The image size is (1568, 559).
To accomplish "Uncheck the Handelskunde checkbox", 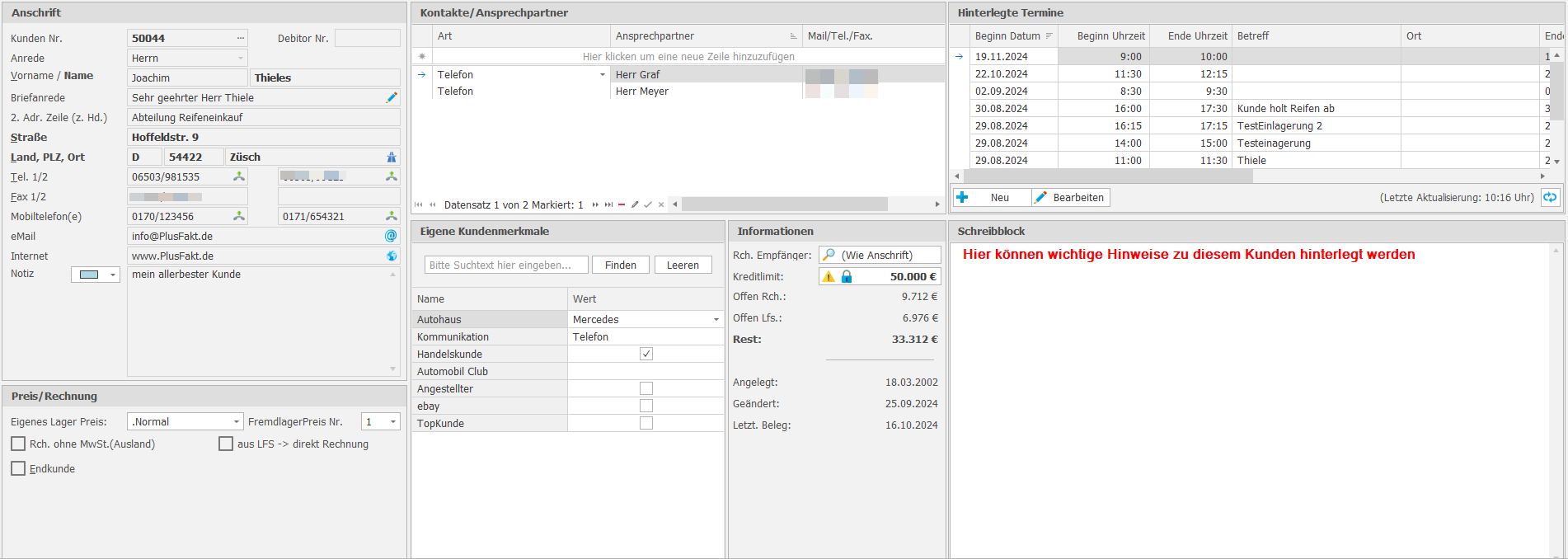I will pos(646,354).
